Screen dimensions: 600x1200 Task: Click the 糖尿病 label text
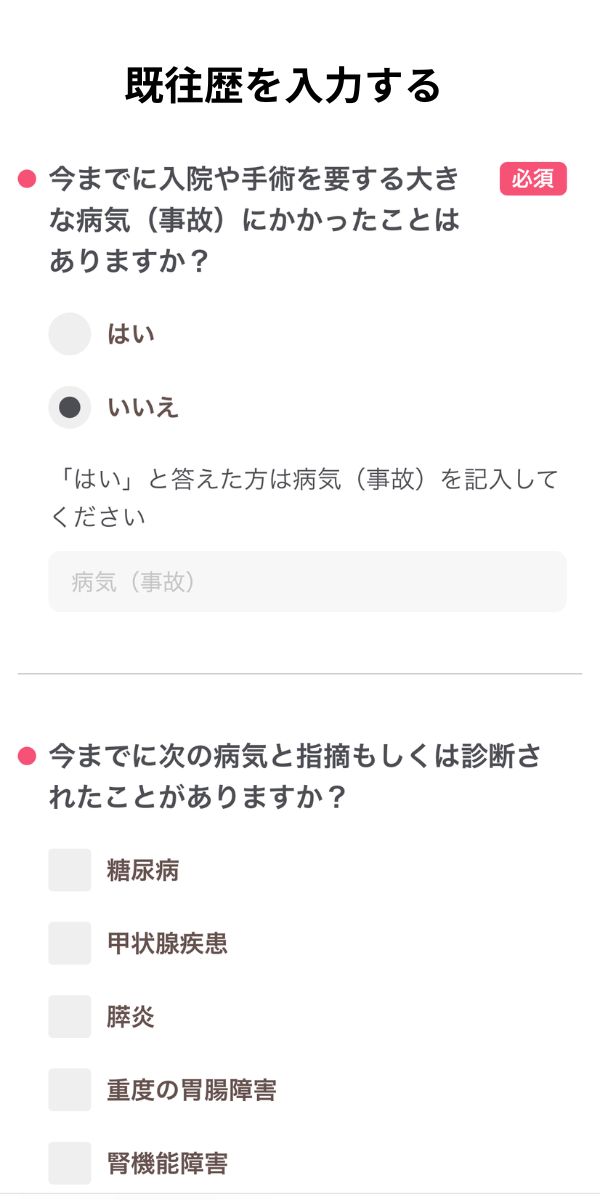[x=143, y=870]
